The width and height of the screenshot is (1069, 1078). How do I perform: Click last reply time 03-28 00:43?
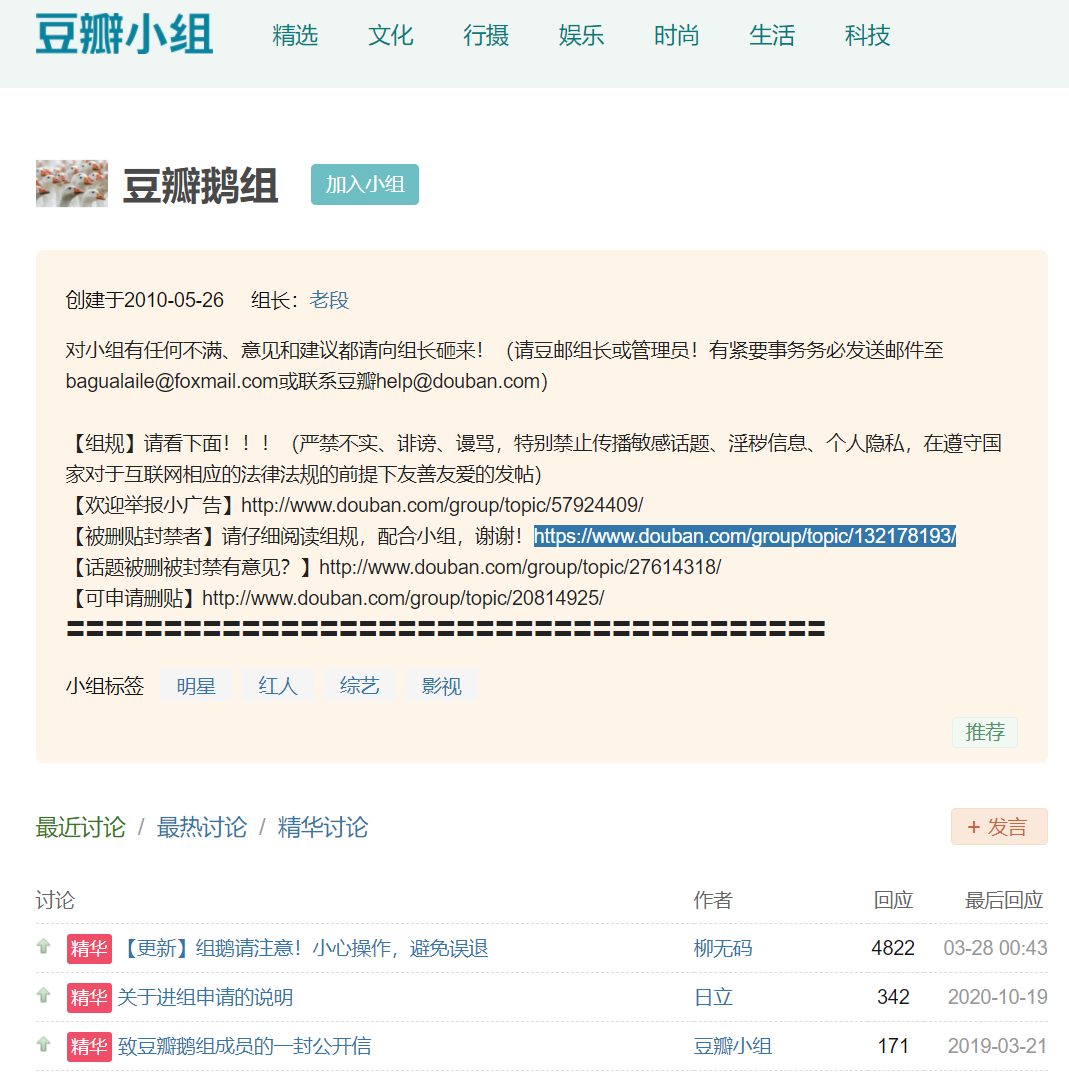click(x=995, y=949)
